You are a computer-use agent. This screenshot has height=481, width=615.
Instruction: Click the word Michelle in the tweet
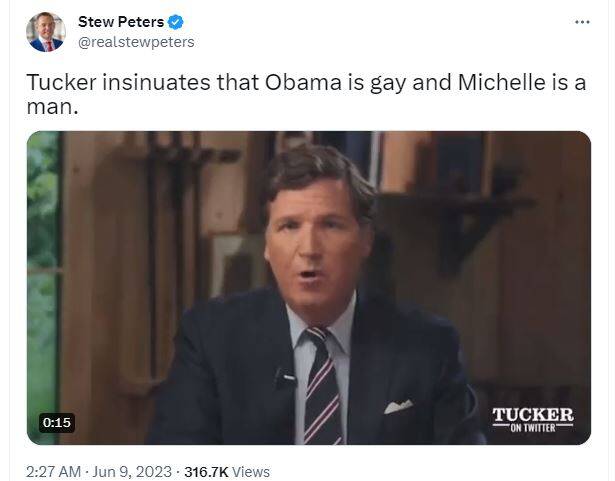(x=501, y=82)
